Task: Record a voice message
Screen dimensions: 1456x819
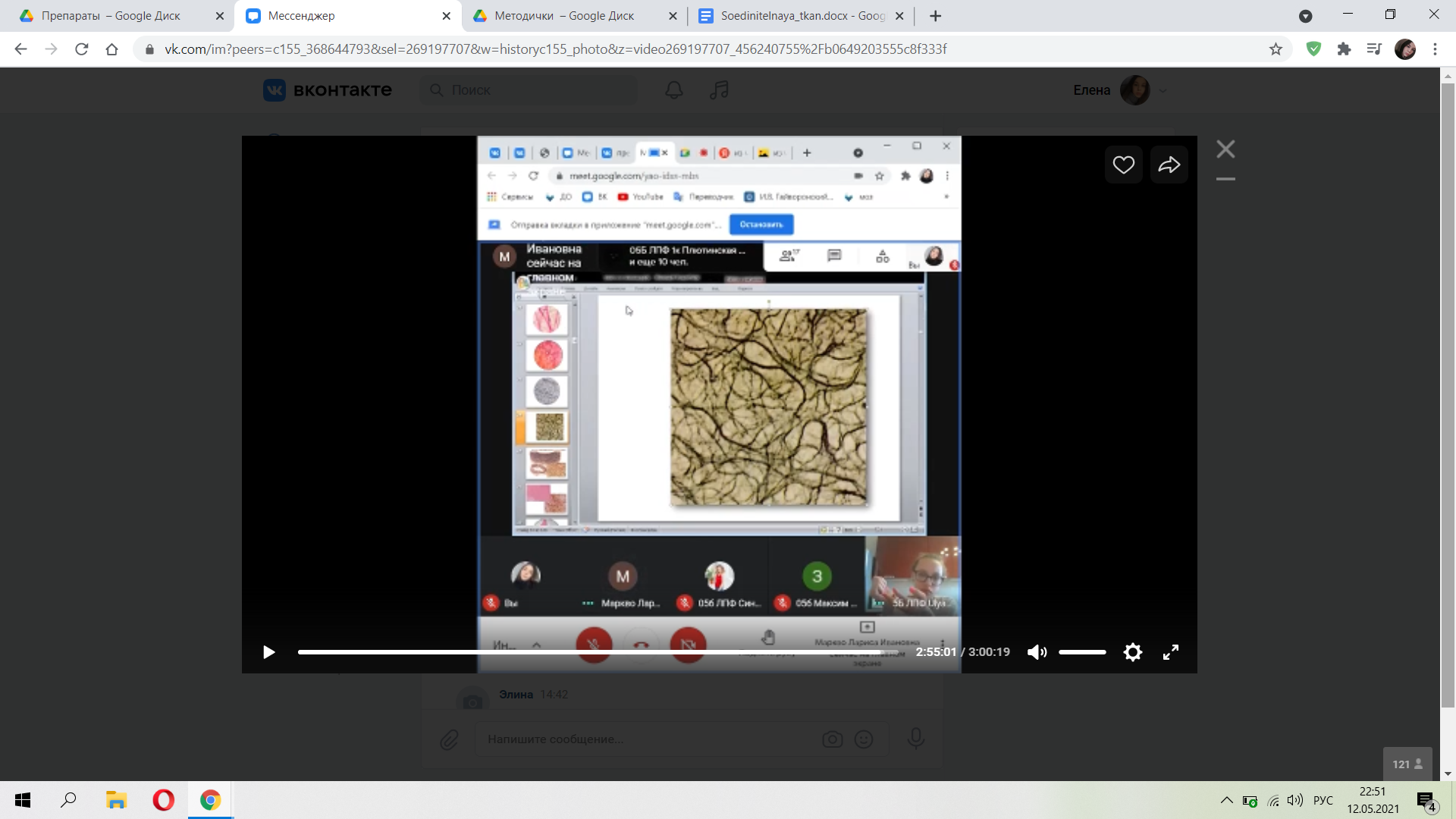Action: 915,738
